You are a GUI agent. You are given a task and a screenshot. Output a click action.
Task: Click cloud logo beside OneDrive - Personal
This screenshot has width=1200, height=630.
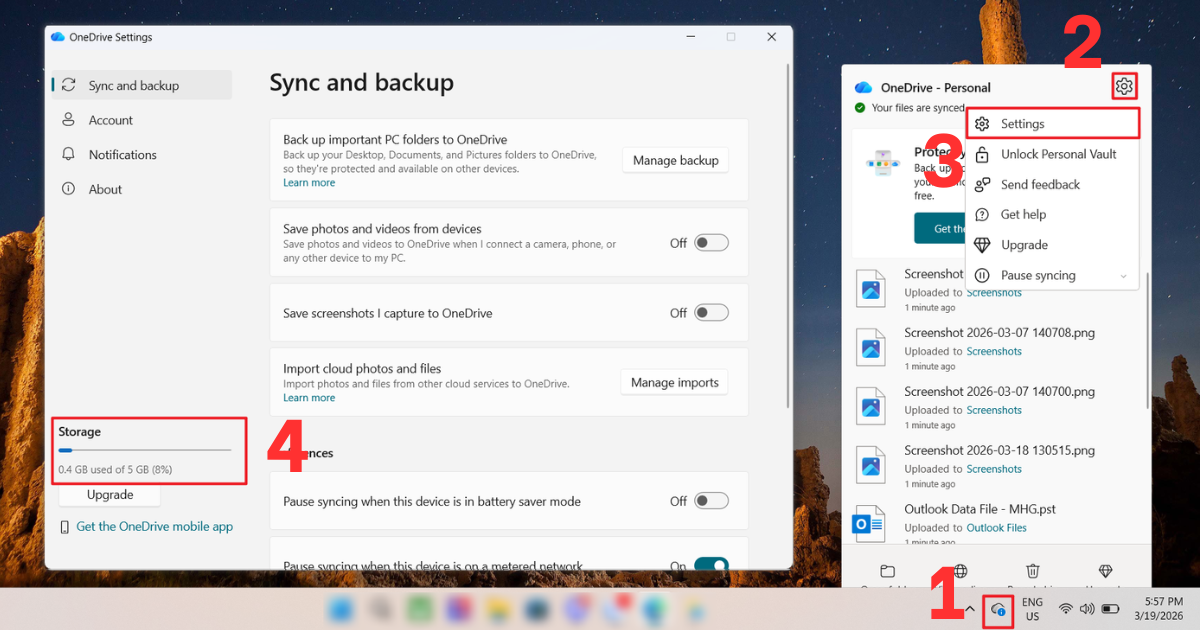tap(864, 88)
